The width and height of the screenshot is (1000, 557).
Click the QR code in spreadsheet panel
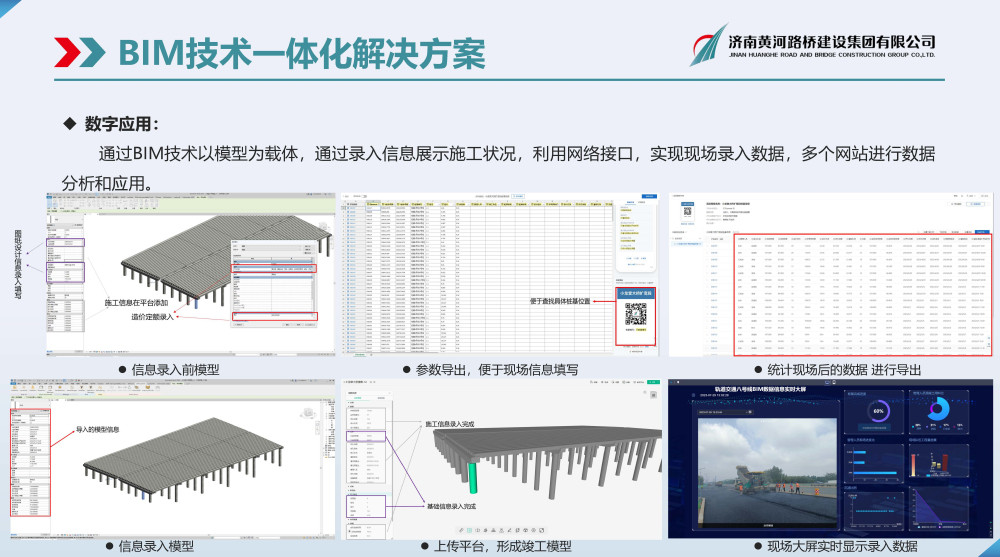(x=636, y=315)
